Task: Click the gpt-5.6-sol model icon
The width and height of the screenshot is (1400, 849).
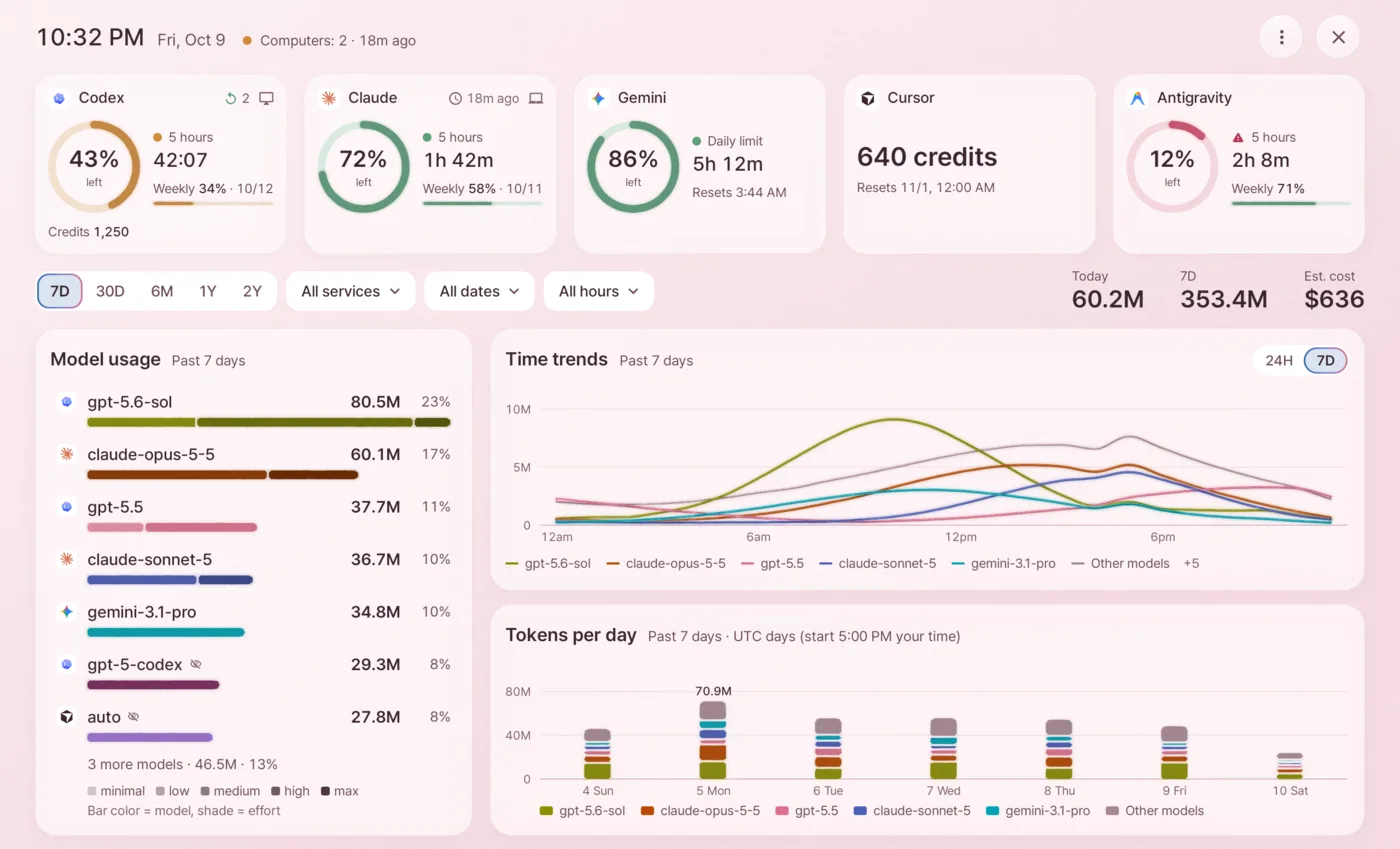Action: pyautogui.click(x=67, y=402)
